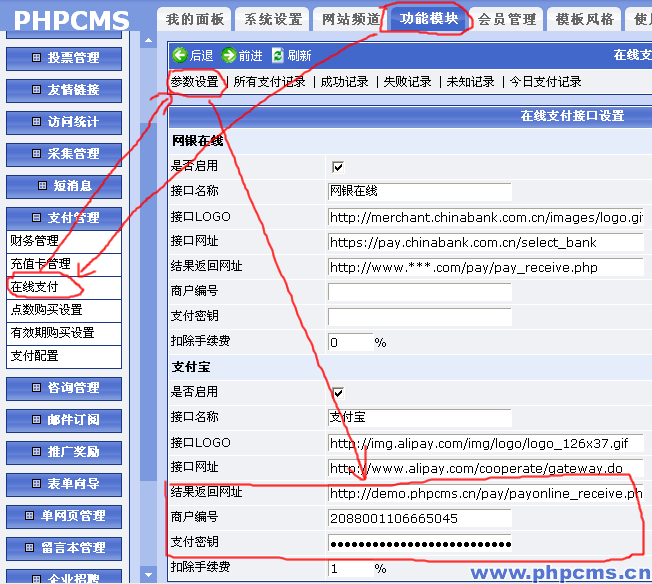Click the chinabank 接口网址 field
This screenshot has width=652, height=584.
pyautogui.click(x=486, y=243)
